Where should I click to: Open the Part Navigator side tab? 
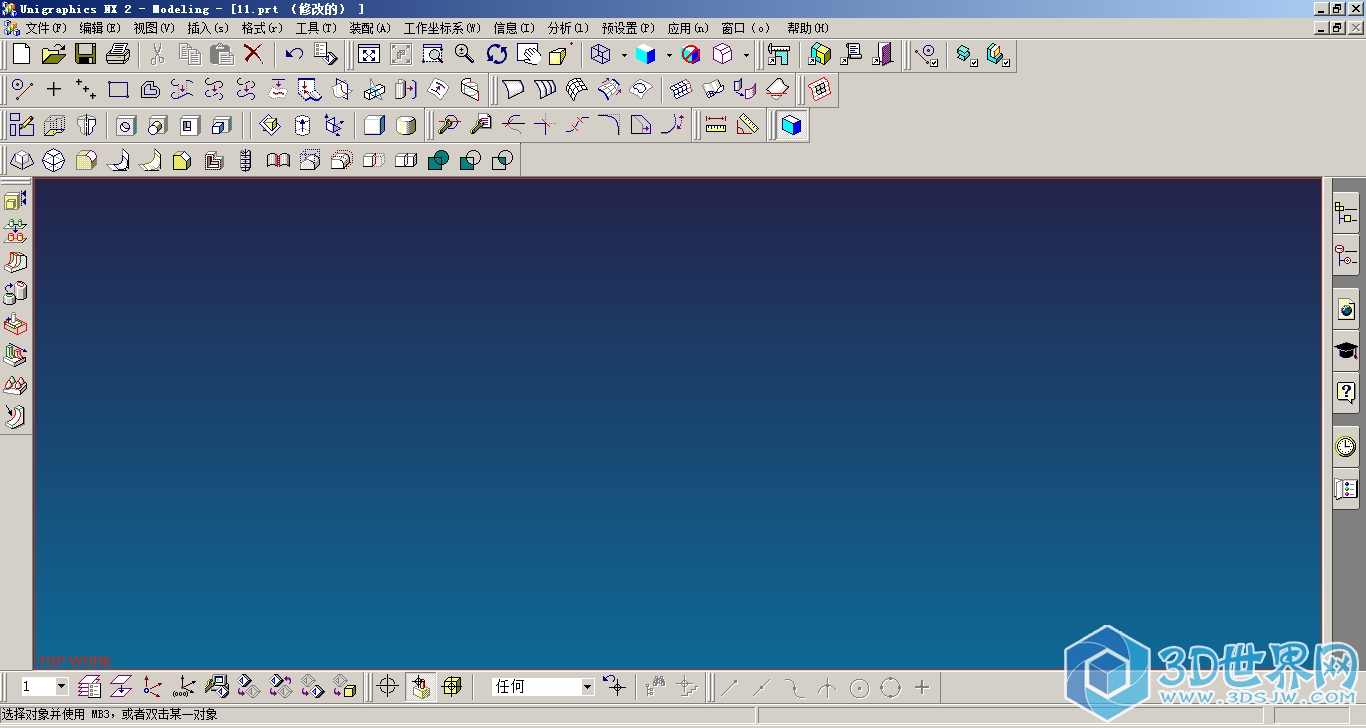pyautogui.click(x=1346, y=256)
